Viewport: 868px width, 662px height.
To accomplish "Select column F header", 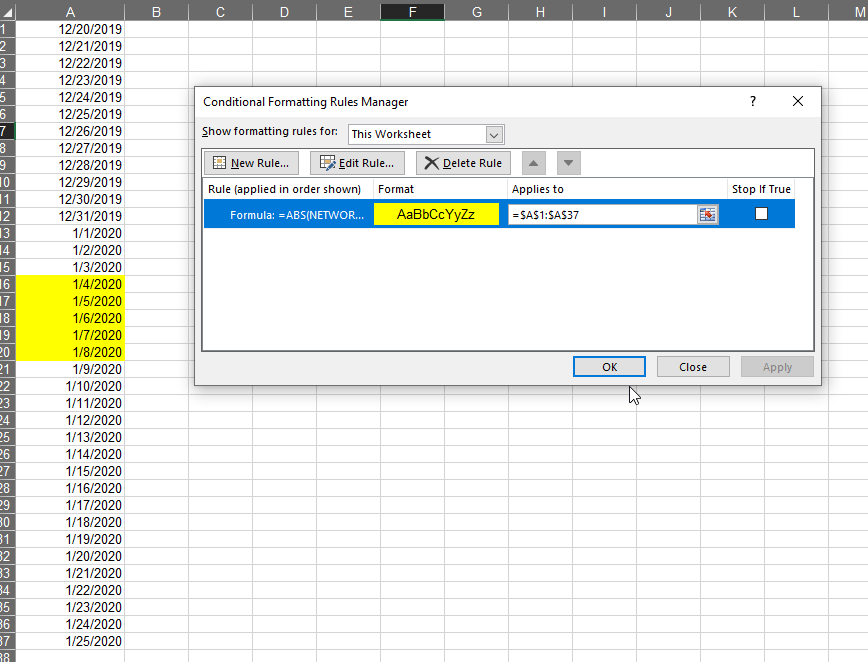I will pyautogui.click(x=412, y=11).
